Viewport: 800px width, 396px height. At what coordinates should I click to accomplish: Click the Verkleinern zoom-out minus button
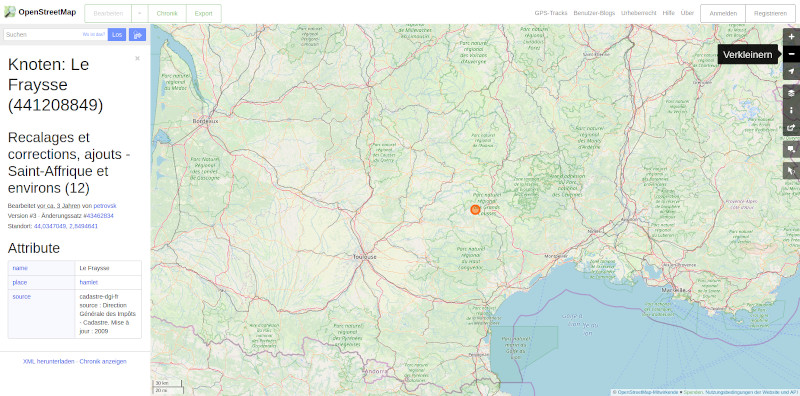tap(791, 54)
